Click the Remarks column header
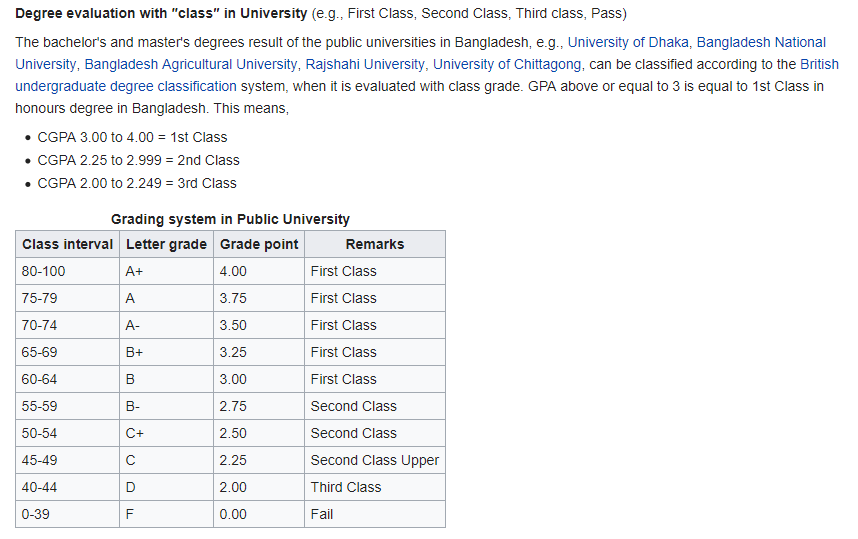 [375, 244]
